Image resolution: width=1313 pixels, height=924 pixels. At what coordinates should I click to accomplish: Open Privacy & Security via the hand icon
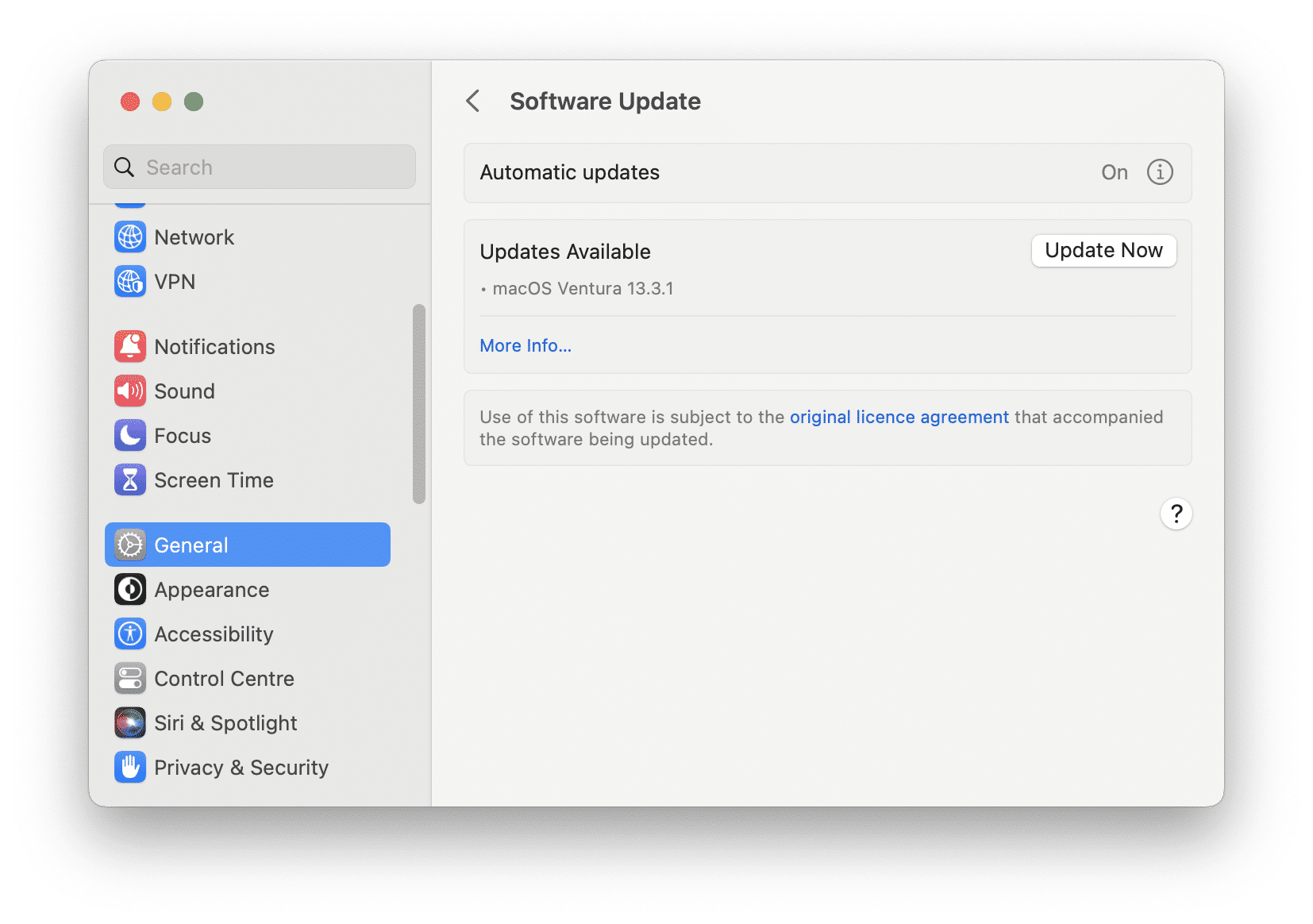click(x=129, y=767)
